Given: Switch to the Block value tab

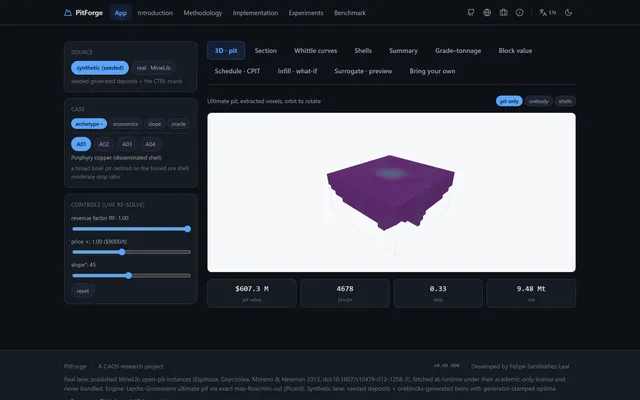Looking at the screenshot, I should pyautogui.click(x=515, y=51).
